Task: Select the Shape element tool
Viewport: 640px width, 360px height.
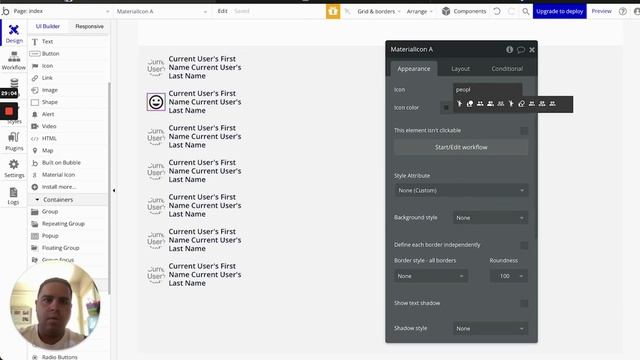Action: point(50,102)
